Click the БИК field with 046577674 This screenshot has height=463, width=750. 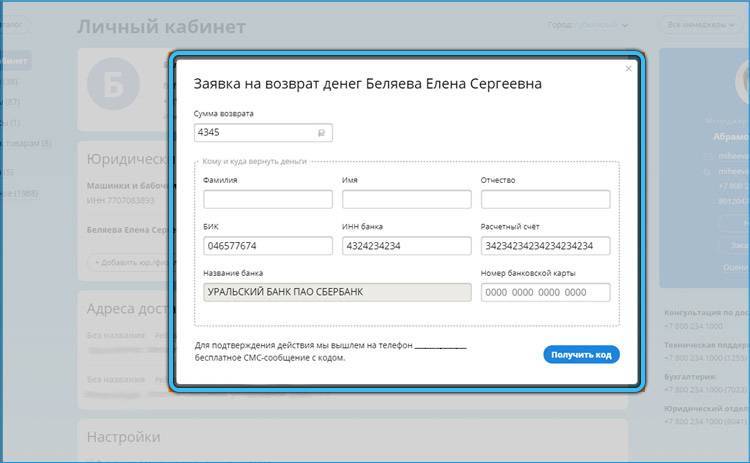268,246
